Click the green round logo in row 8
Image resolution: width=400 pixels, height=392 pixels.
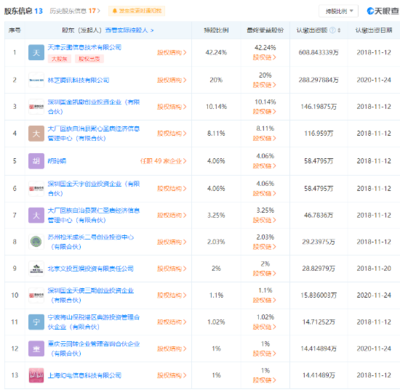point(36,242)
